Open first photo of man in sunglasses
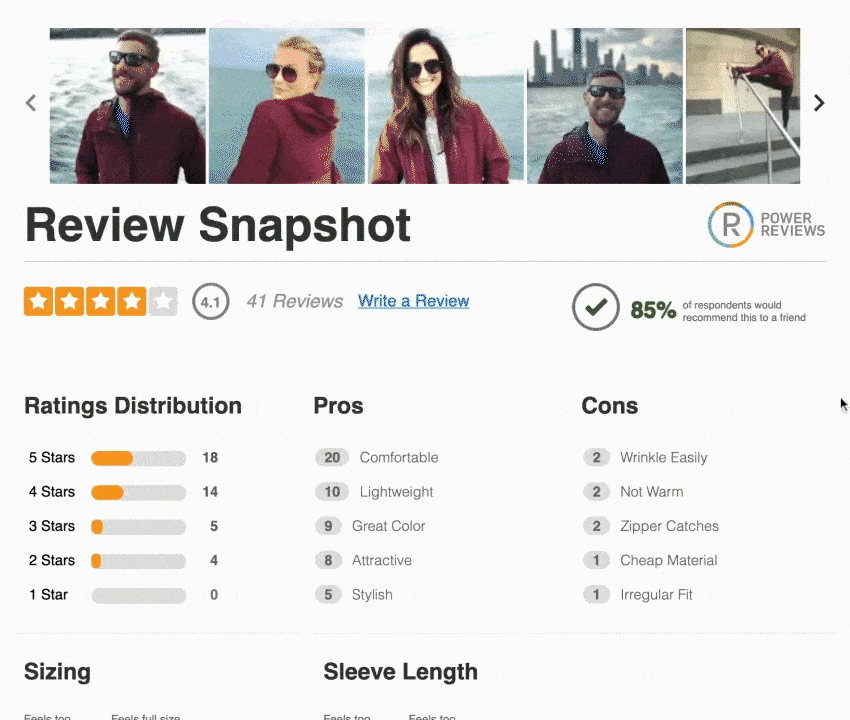850x720 pixels. pyautogui.click(x=127, y=106)
